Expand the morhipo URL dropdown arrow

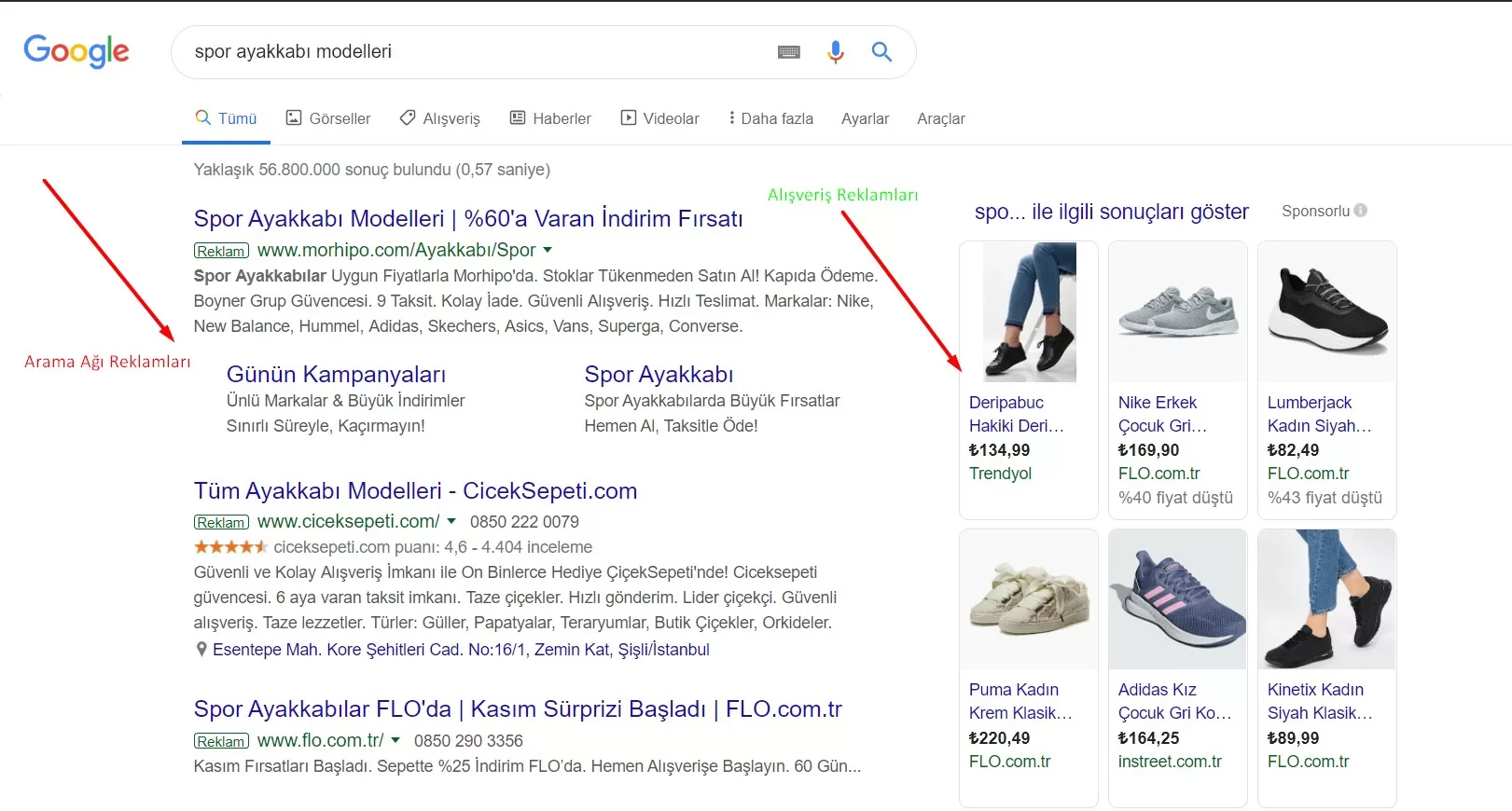(x=548, y=250)
